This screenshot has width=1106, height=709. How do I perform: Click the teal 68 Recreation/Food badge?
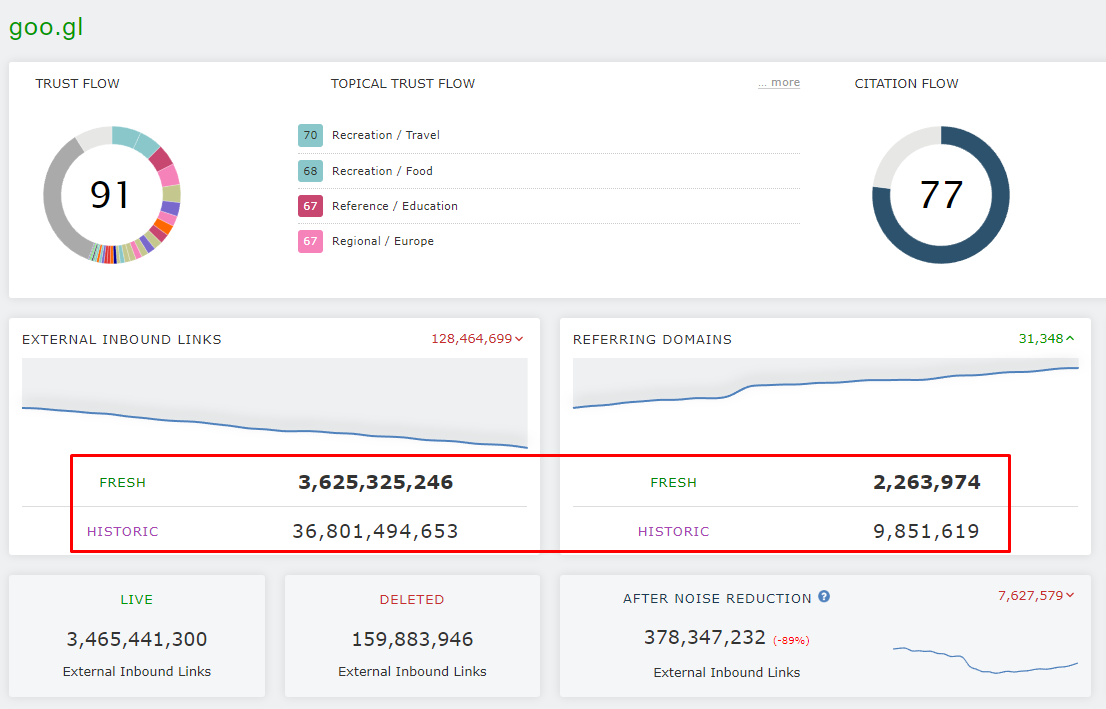pyautogui.click(x=310, y=171)
